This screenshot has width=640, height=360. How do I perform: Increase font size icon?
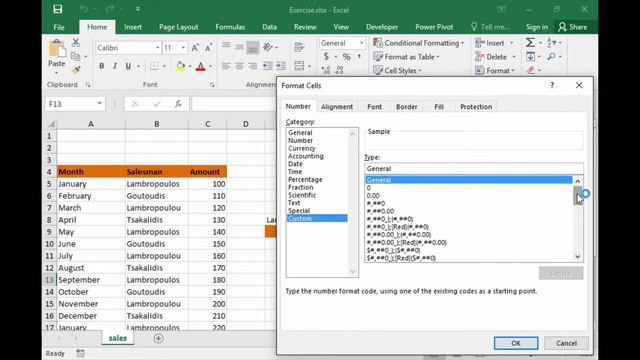coord(195,48)
